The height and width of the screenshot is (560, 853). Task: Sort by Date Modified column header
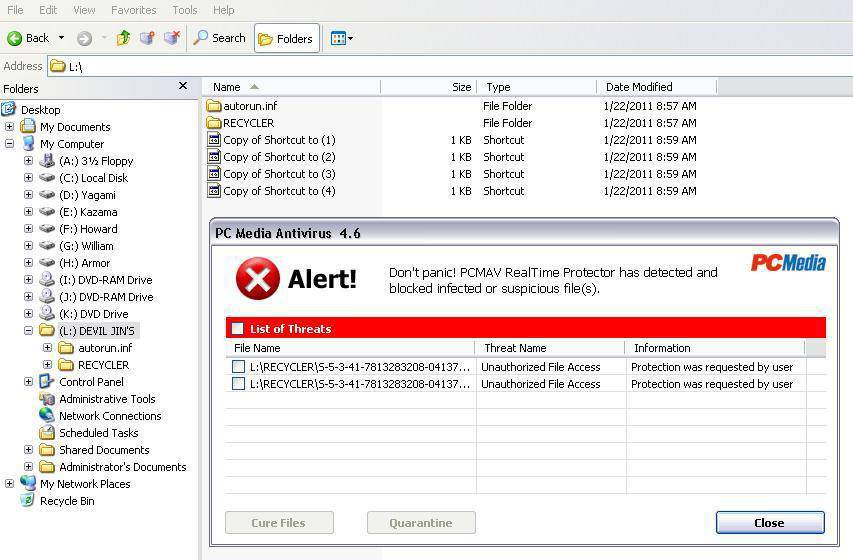[x=657, y=87]
